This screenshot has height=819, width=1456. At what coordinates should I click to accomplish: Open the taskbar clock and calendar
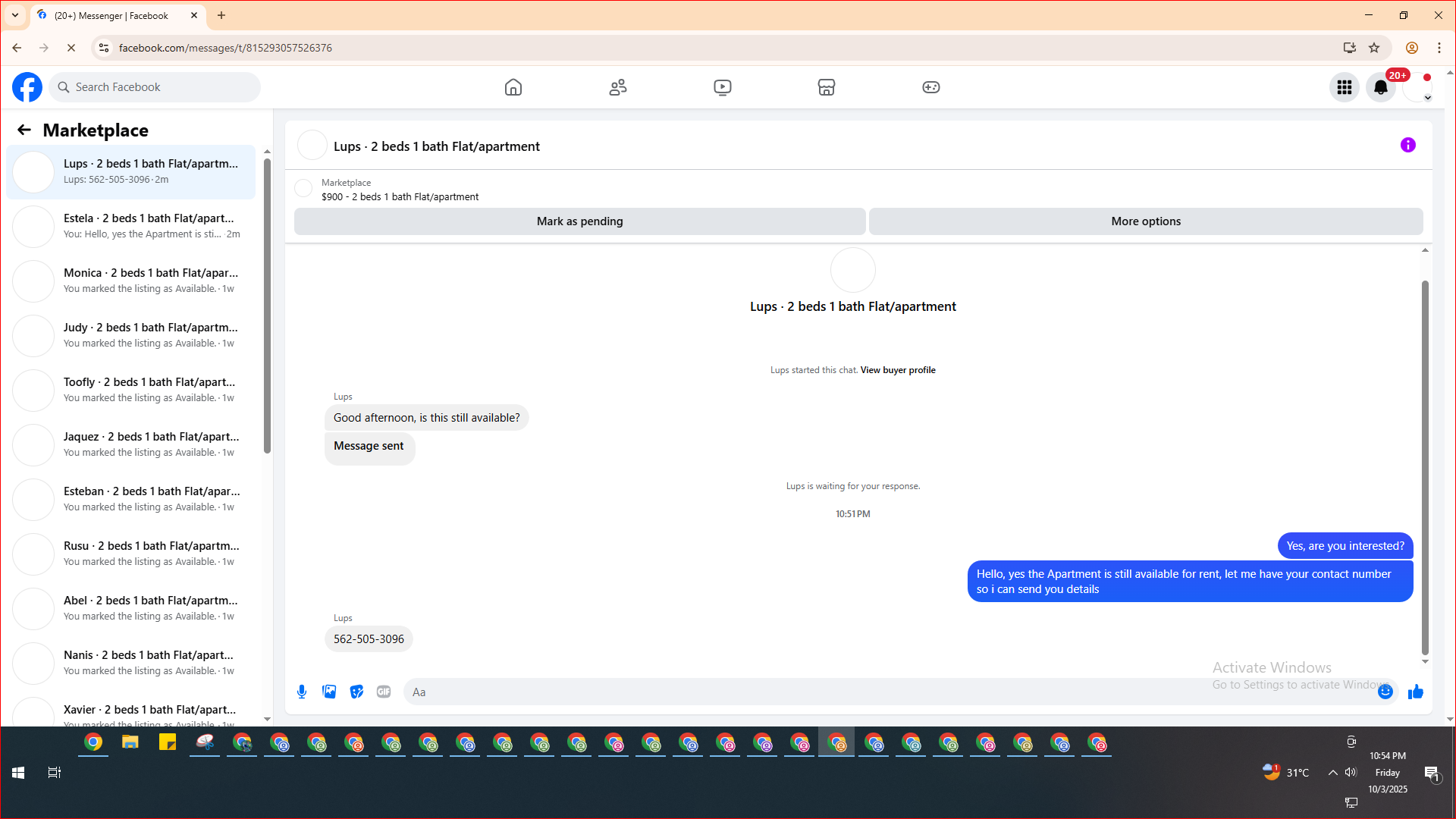(1388, 773)
